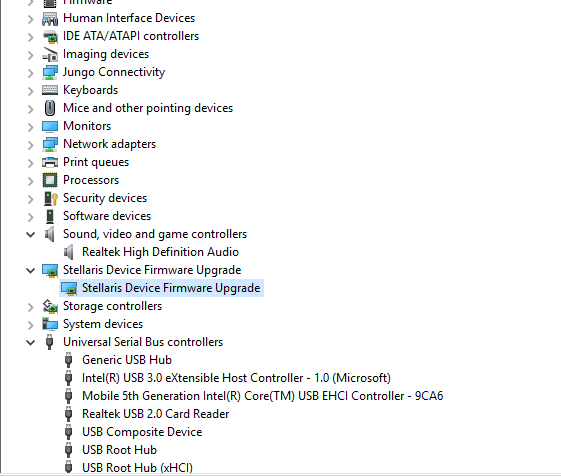Click the Human Interface Devices icon
561x476 pixels.
[x=50, y=19]
